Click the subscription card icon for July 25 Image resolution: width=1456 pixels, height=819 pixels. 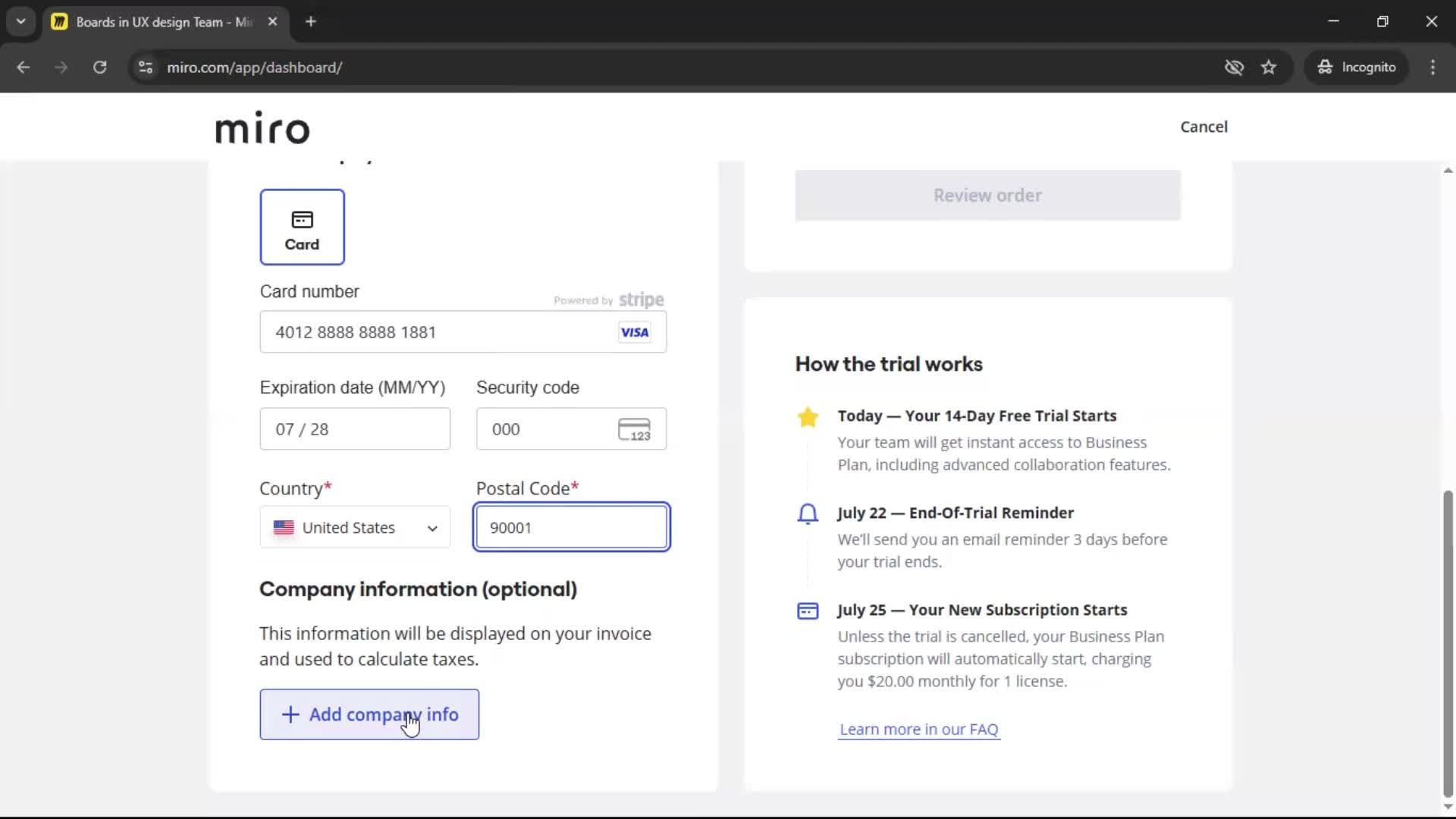coord(808,610)
